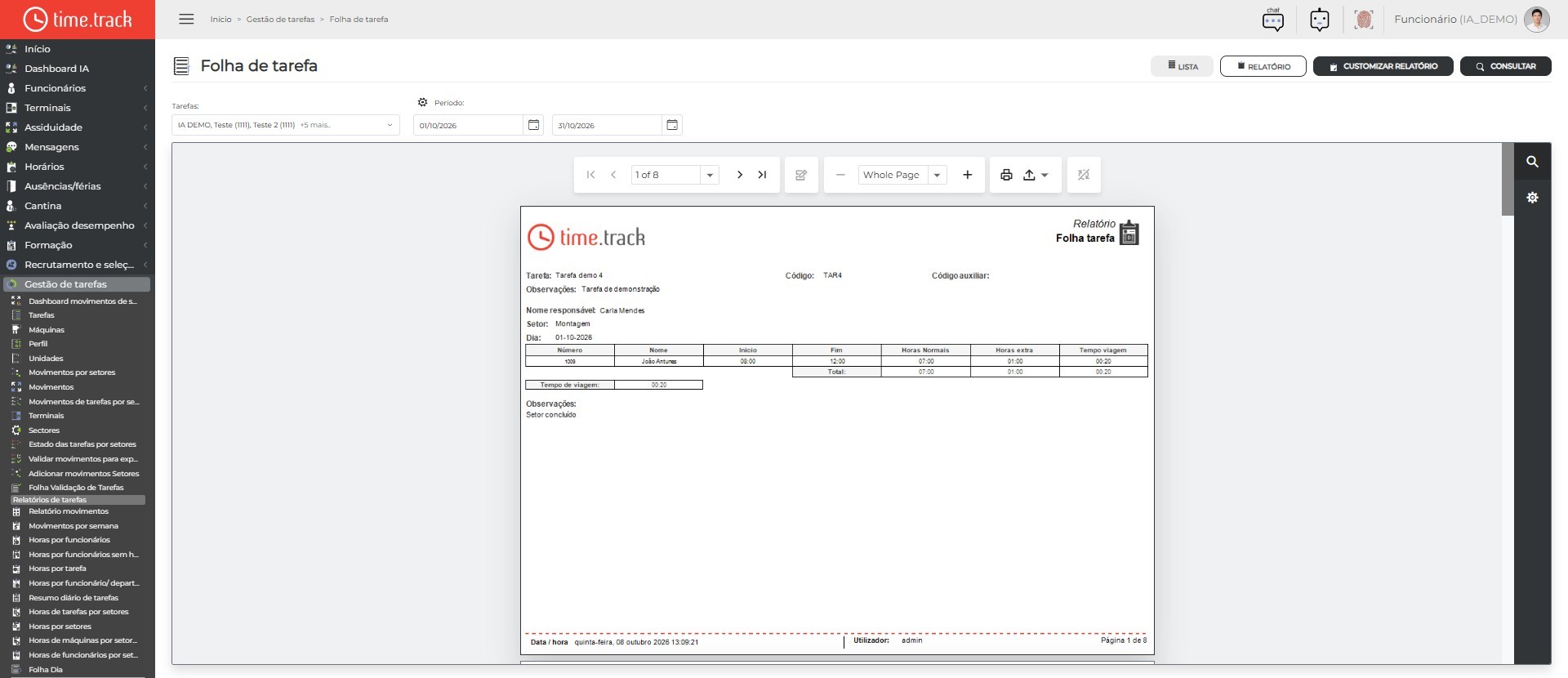This screenshot has width=1568, height=678.
Task: Open search panel in report viewer
Action: pos(1532,162)
